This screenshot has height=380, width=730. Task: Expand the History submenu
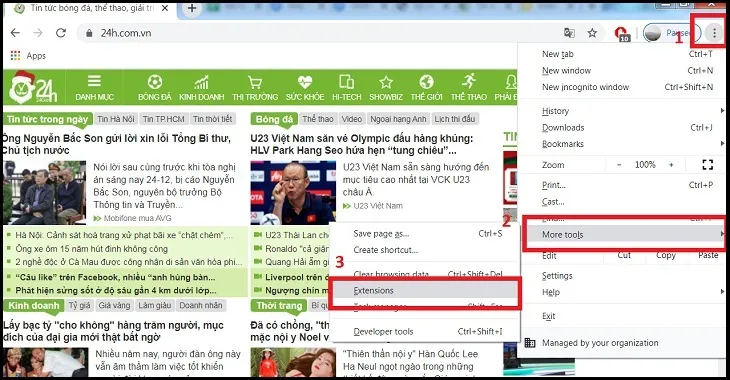(622, 111)
